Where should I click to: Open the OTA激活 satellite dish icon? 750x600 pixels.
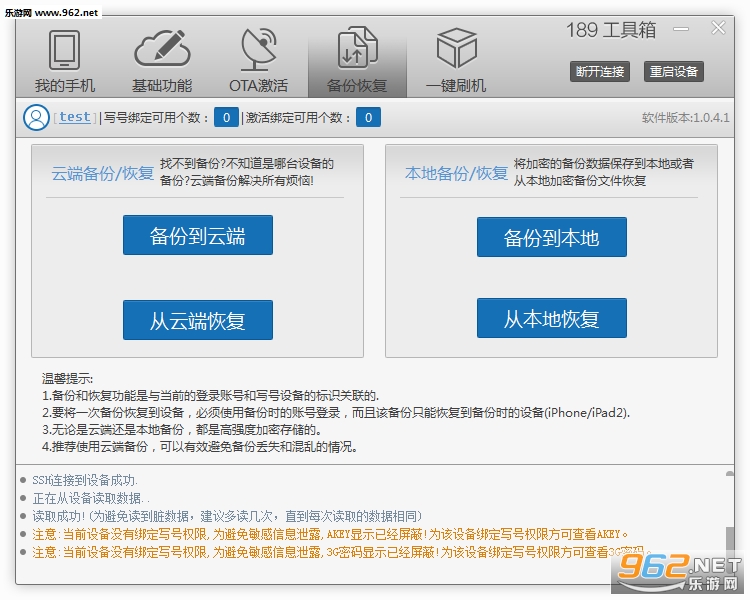pos(259,49)
